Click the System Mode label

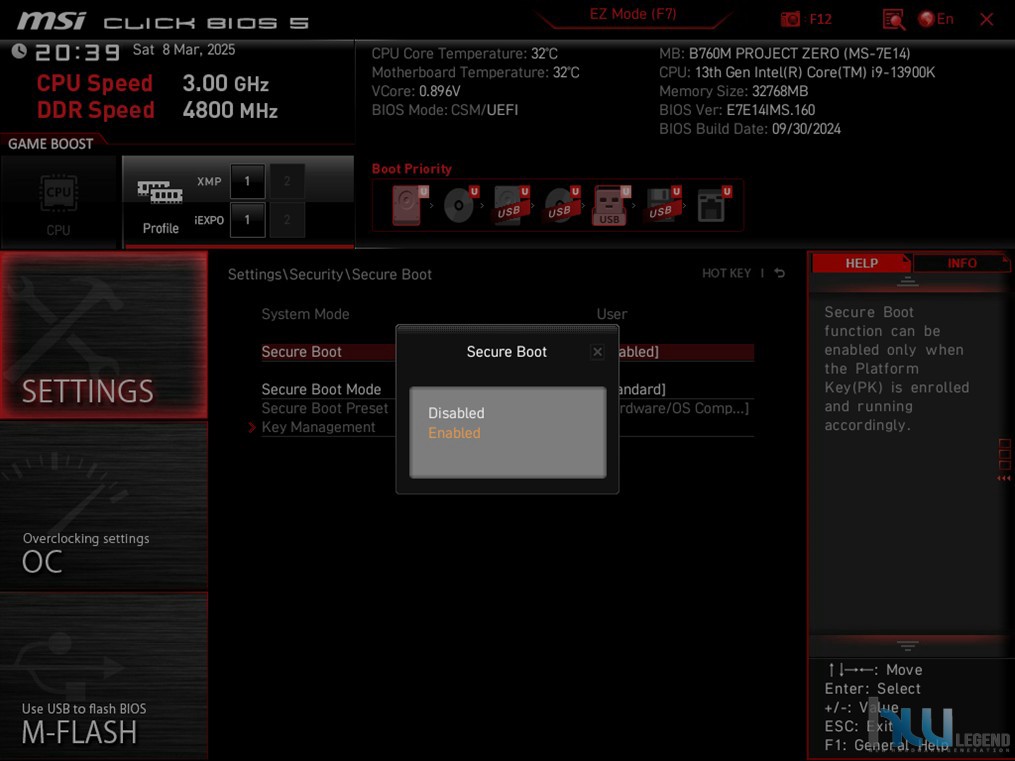click(x=306, y=314)
